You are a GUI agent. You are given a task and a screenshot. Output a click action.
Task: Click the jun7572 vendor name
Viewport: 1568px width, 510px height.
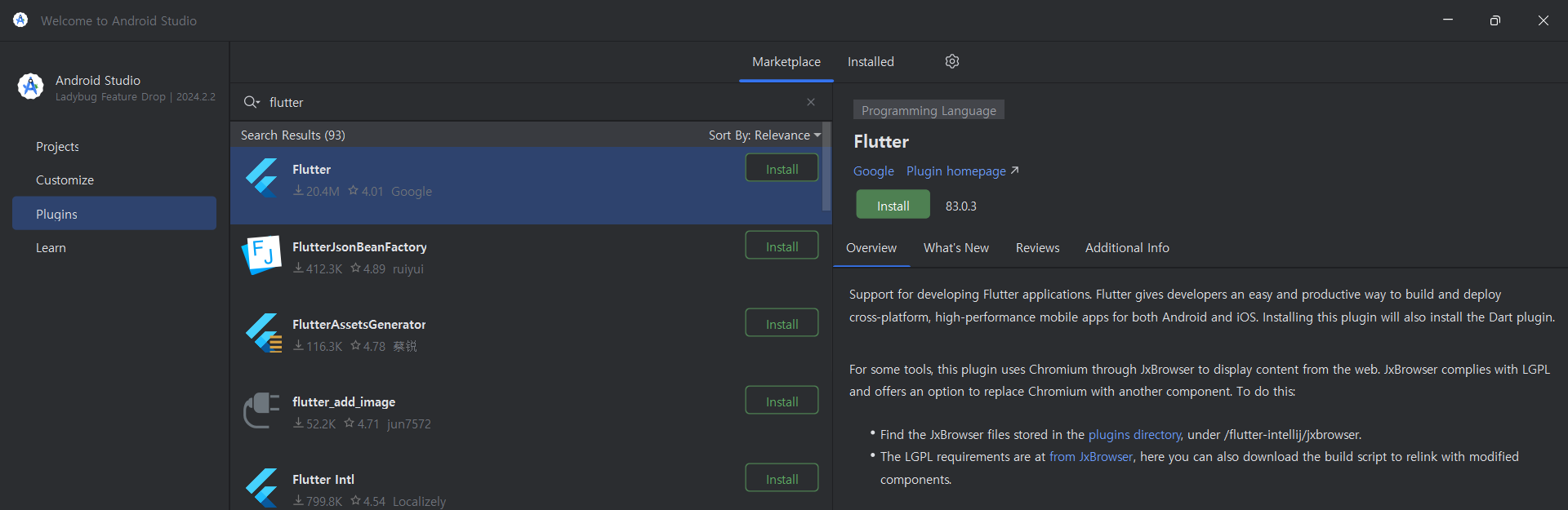[x=409, y=424]
